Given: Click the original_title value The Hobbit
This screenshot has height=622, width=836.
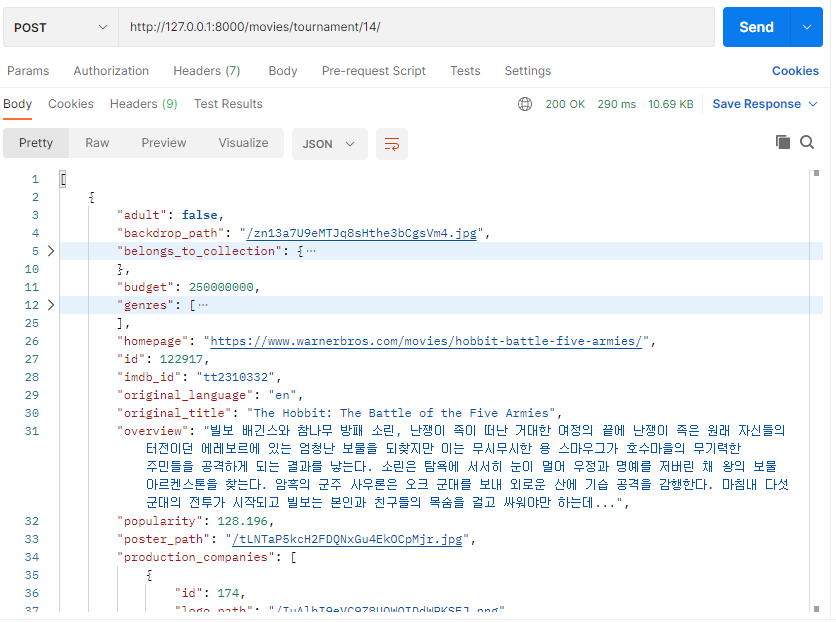Looking at the screenshot, I should (401, 413).
